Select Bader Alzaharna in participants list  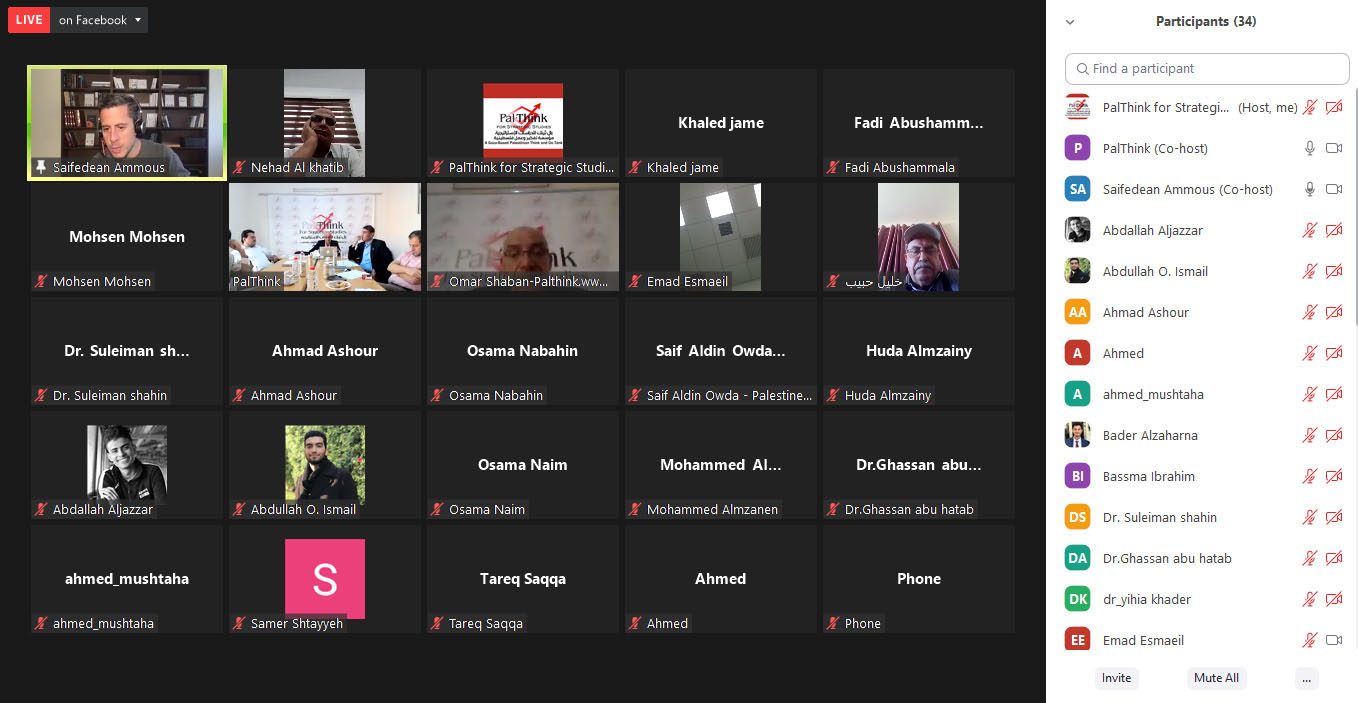(1150, 435)
